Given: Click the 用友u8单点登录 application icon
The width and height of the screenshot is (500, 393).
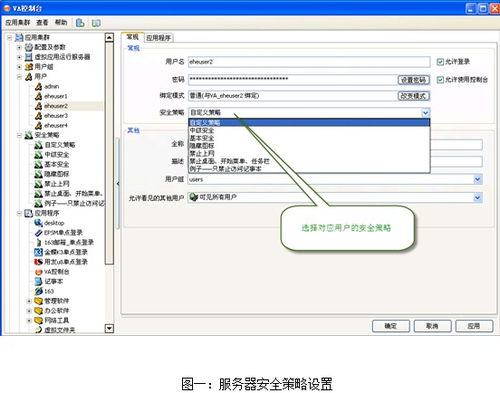Looking at the screenshot, I should pos(39,262).
